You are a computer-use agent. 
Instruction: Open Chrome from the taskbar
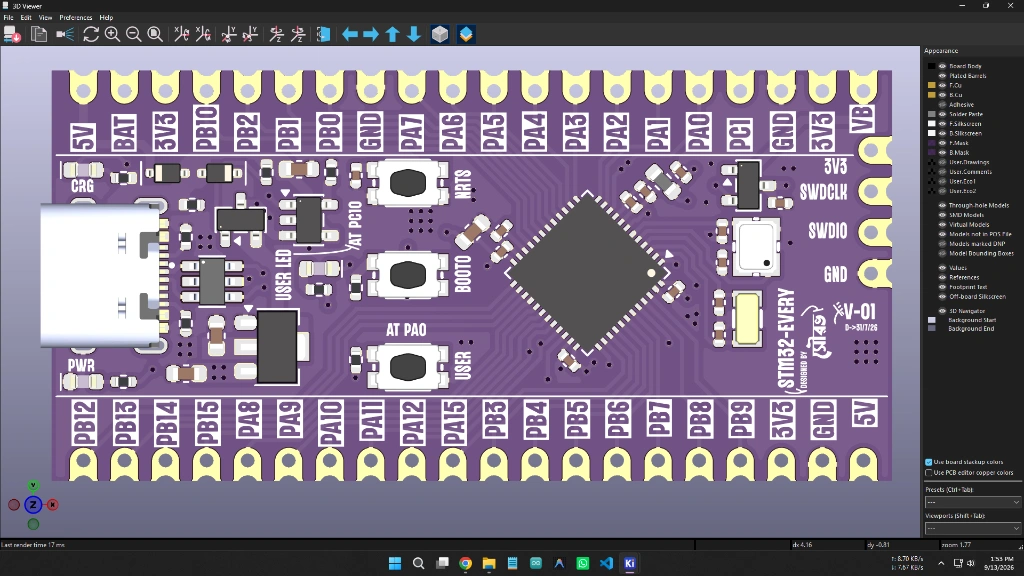(x=466, y=563)
